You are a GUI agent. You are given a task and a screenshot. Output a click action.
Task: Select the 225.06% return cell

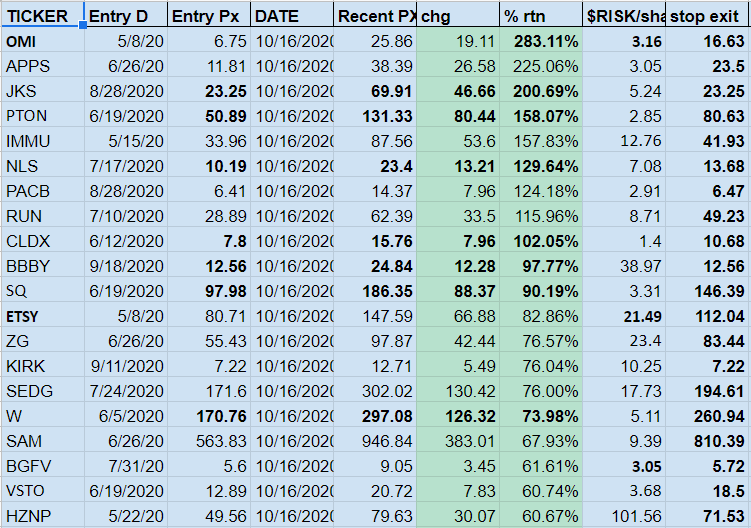[541, 66]
